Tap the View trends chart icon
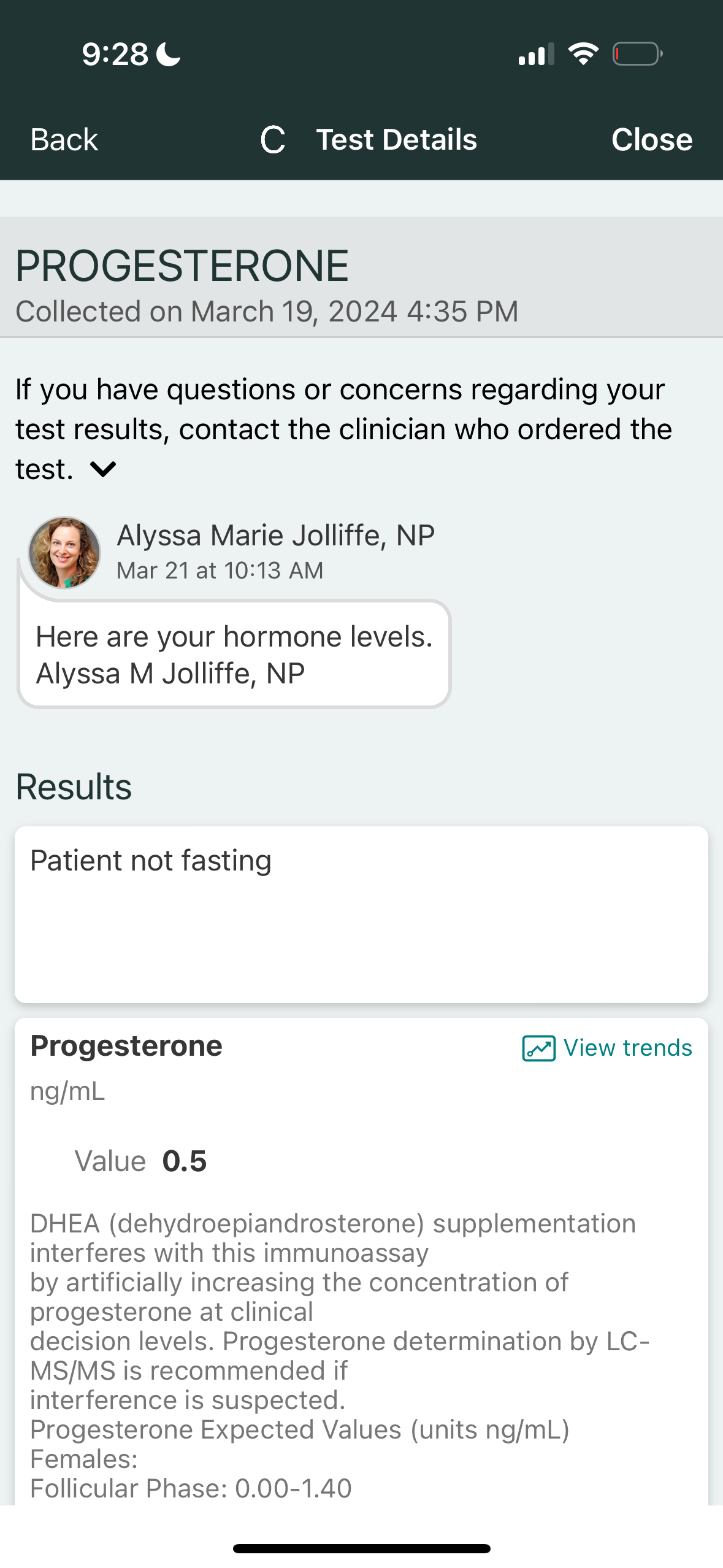Screen dimensions: 723x1568 (x=538, y=1048)
